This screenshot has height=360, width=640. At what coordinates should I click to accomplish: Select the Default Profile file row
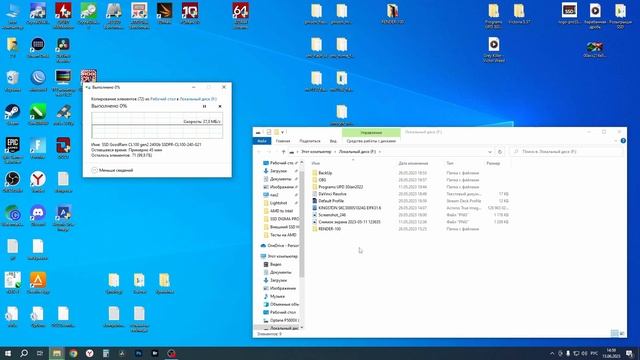(x=410, y=201)
